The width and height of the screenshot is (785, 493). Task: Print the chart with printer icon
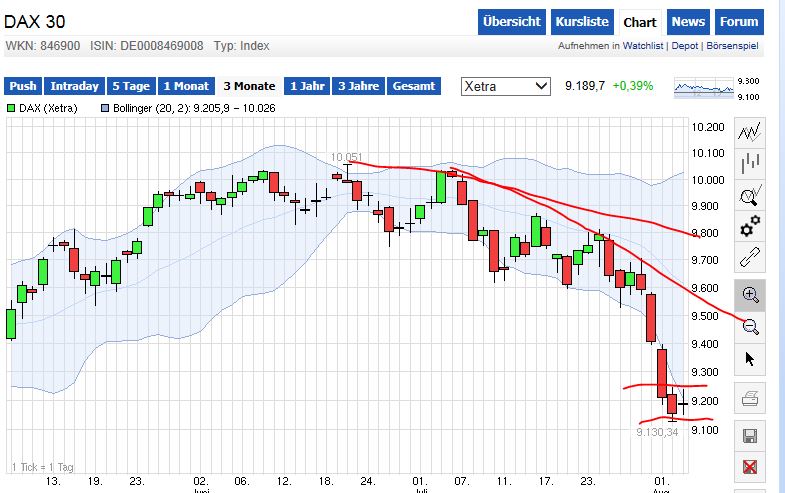point(750,401)
